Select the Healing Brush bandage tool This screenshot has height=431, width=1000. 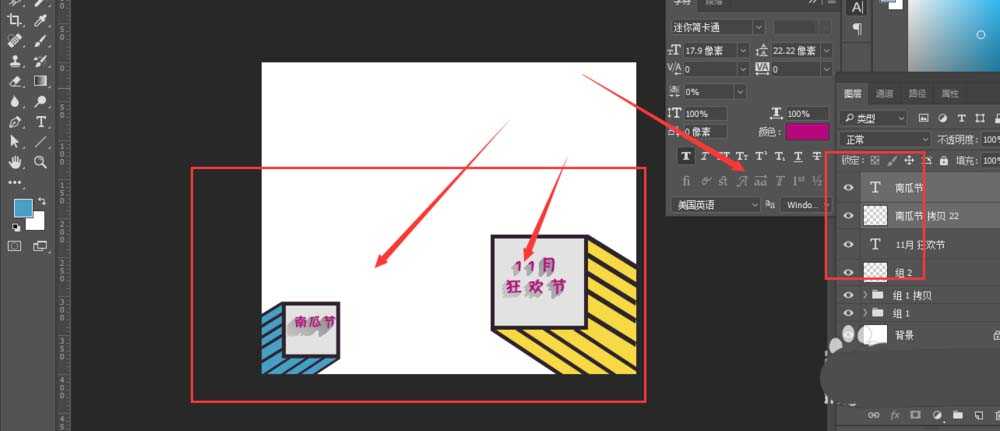click(x=15, y=41)
